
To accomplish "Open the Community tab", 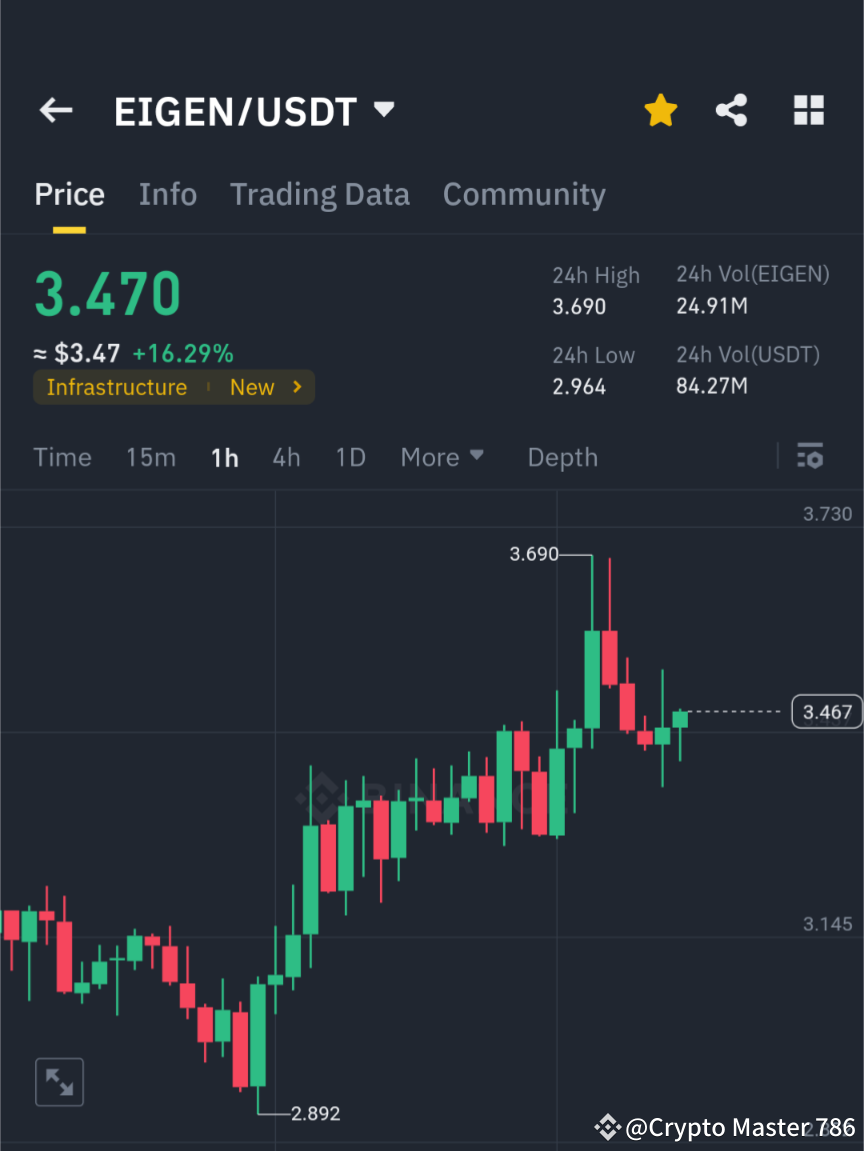I will coord(524,194).
